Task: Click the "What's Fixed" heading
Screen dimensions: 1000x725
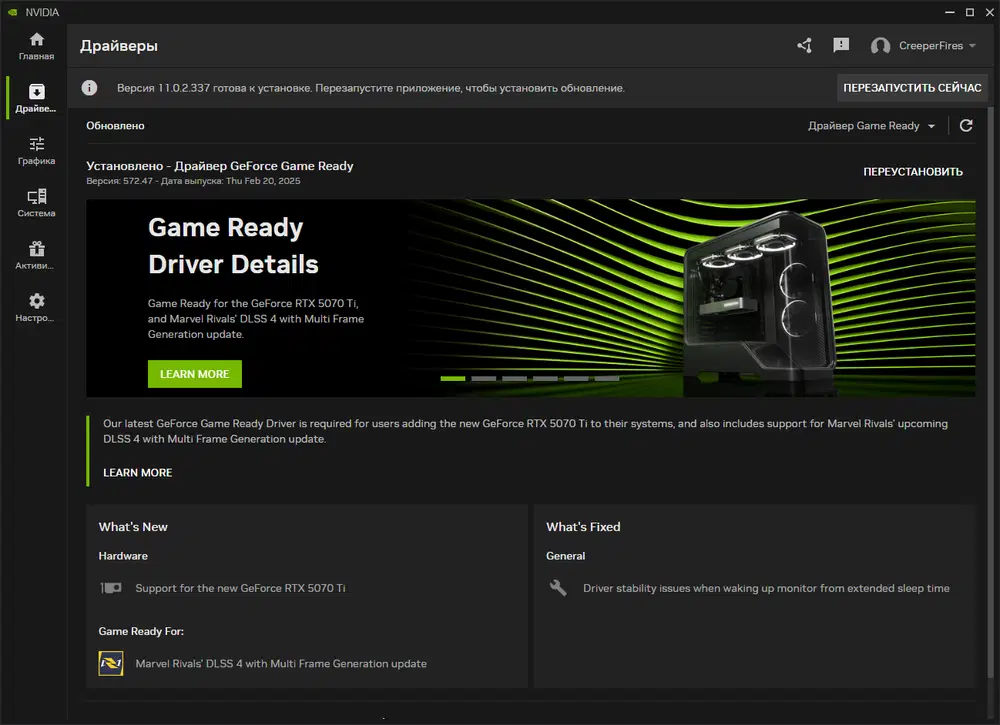Action: (583, 527)
